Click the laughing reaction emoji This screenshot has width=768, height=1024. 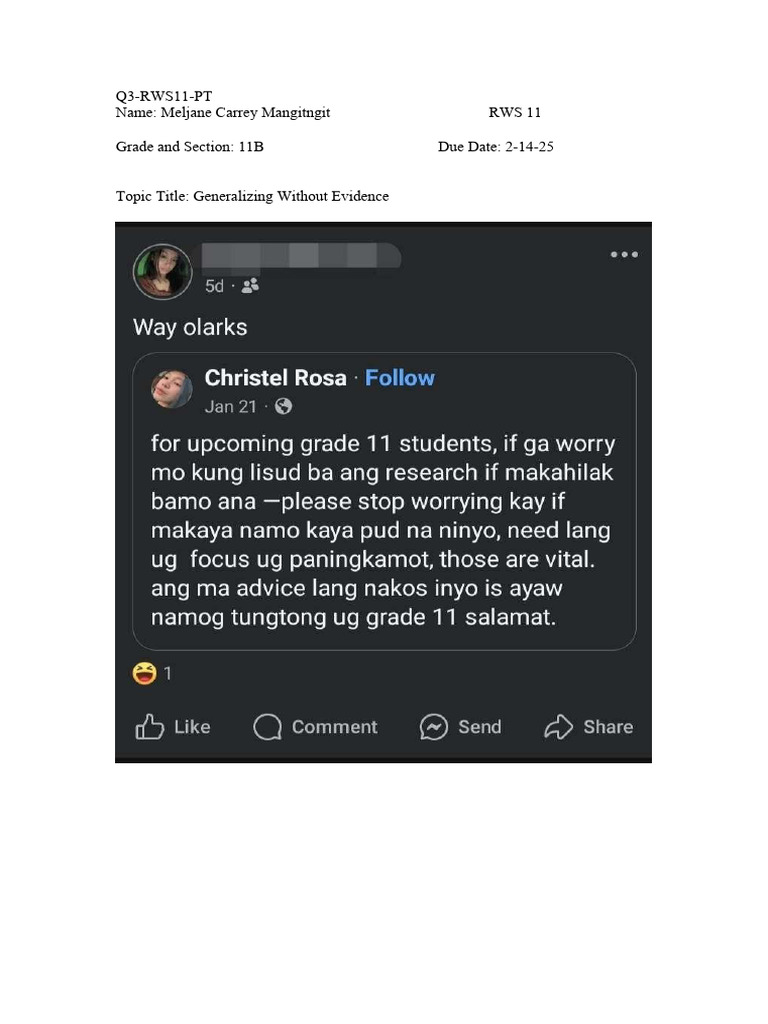(x=145, y=674)
